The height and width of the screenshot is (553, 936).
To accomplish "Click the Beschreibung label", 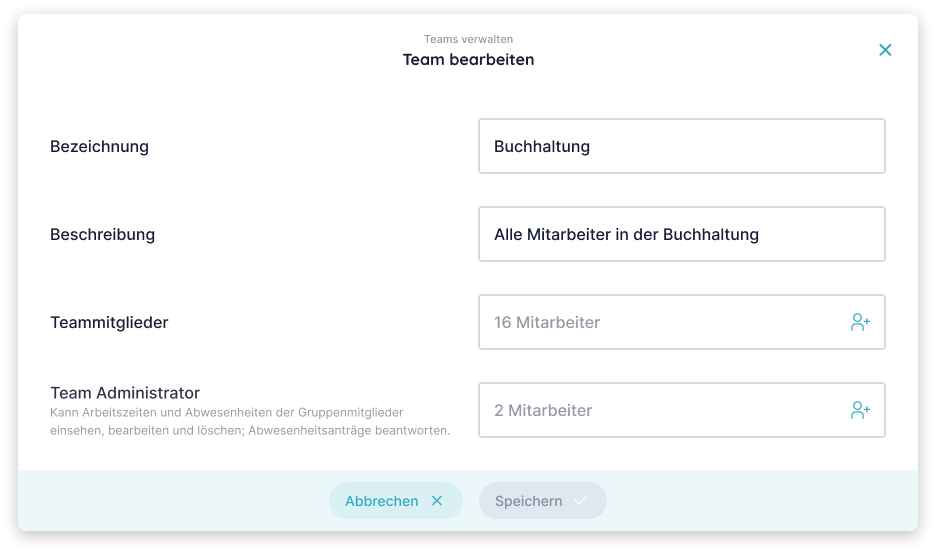I will pos(102,234).
